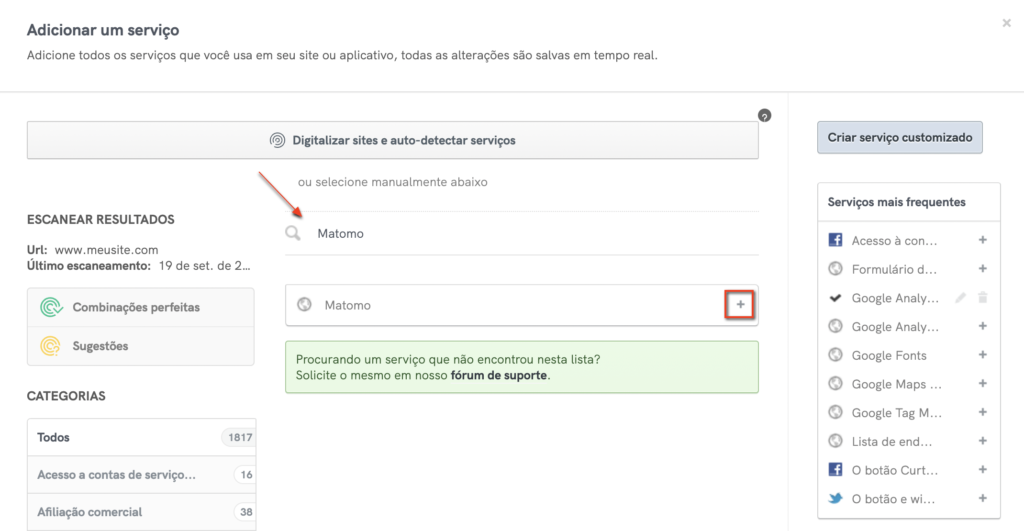The image size is (1024, 531).
Task: Add the Twitter button service
Action: tap(983, 498)
